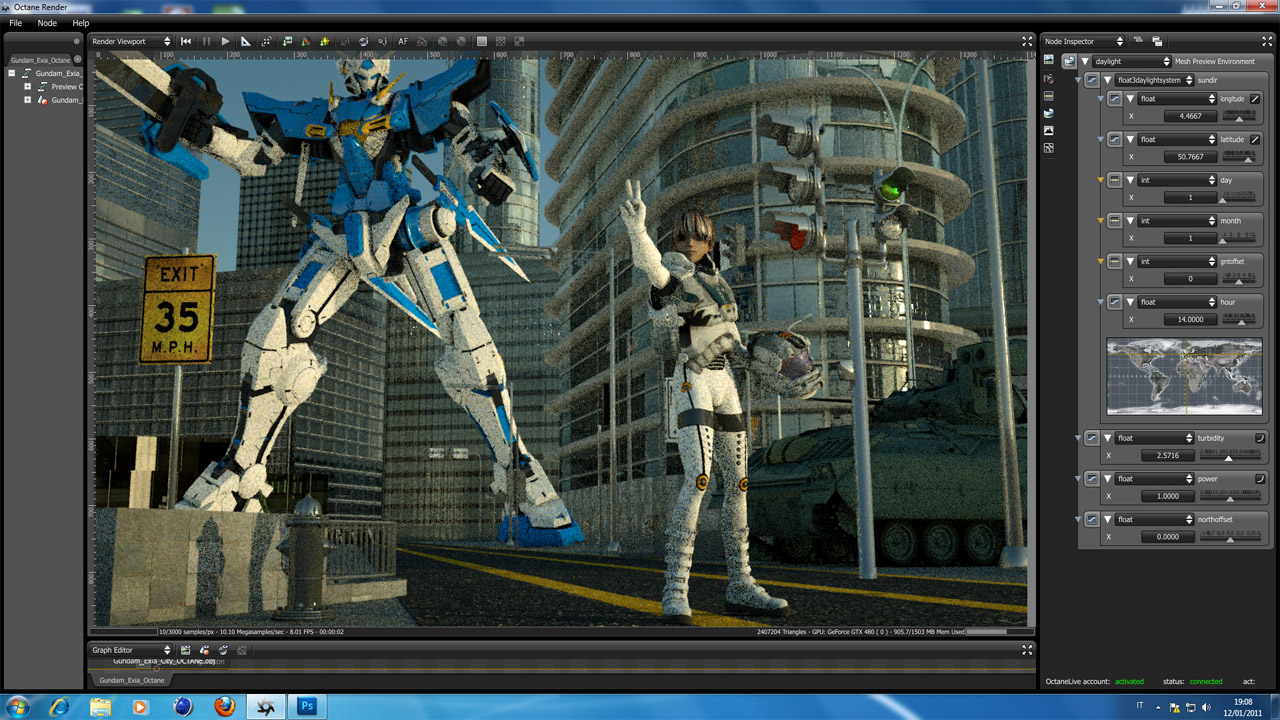
Task: Maximize the Render Viewport panel
Action: click(1027, 41)
